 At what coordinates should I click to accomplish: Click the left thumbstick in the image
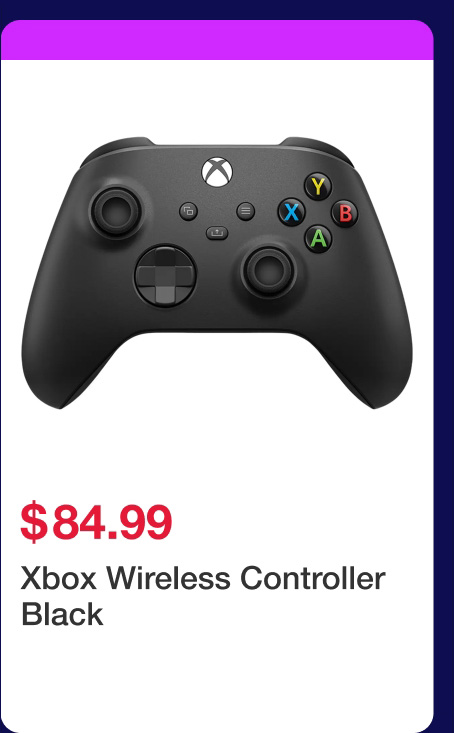click(x=115, y=212)
